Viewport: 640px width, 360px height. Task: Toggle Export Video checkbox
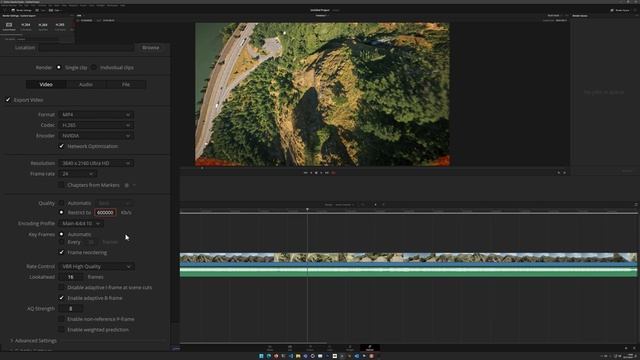pos(8,100)
